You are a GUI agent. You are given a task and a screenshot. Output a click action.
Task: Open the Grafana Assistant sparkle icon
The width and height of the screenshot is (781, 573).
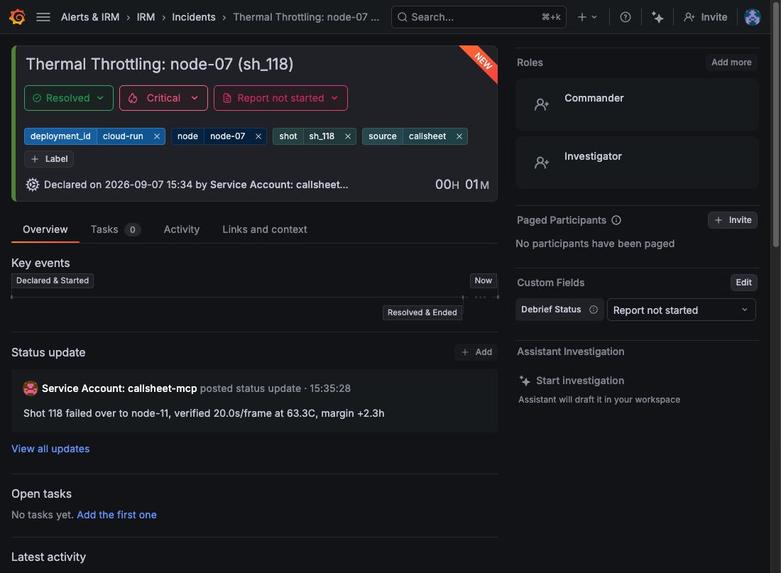[657, 17]
